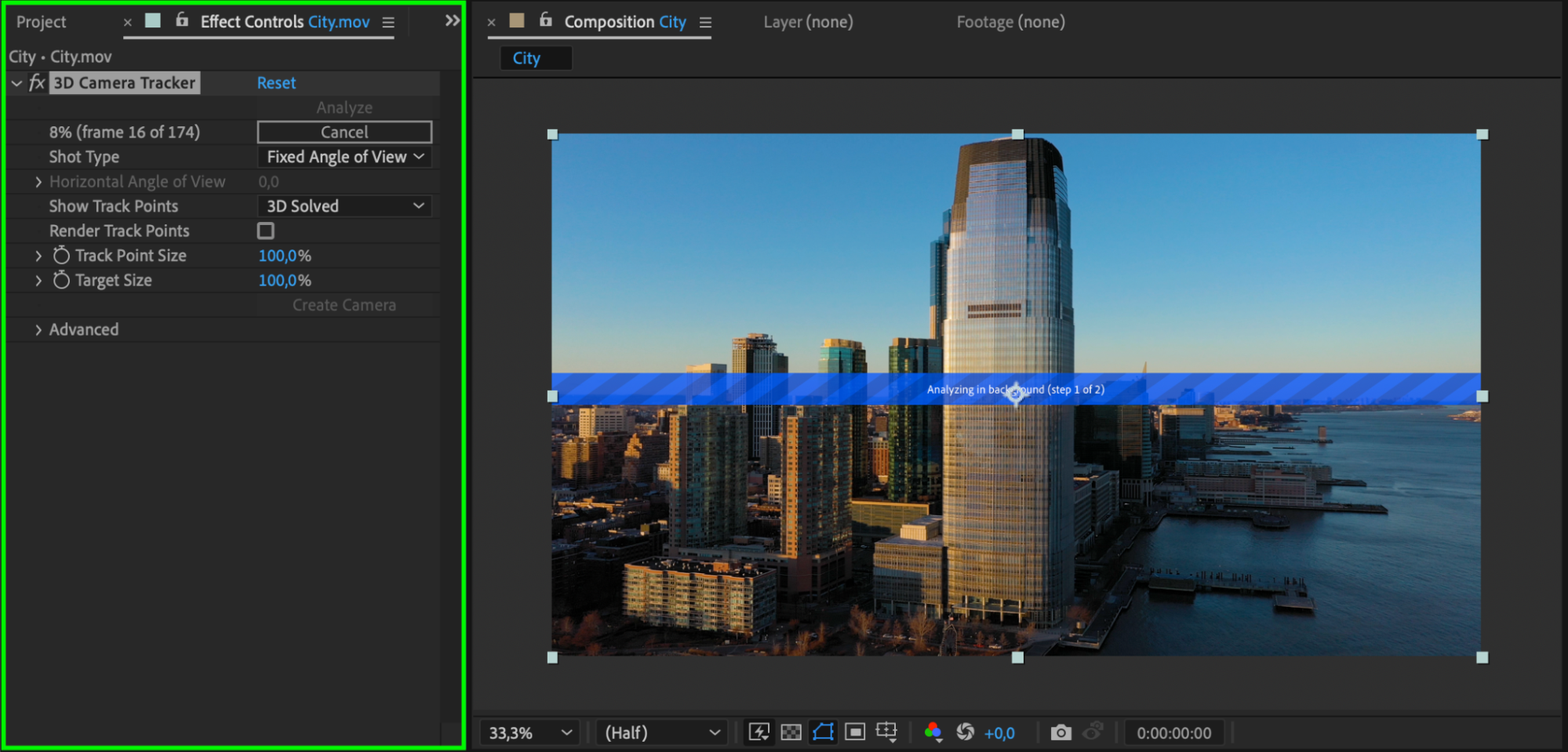Toggle the lock on Effect Controls panel

tap(182, 21)
